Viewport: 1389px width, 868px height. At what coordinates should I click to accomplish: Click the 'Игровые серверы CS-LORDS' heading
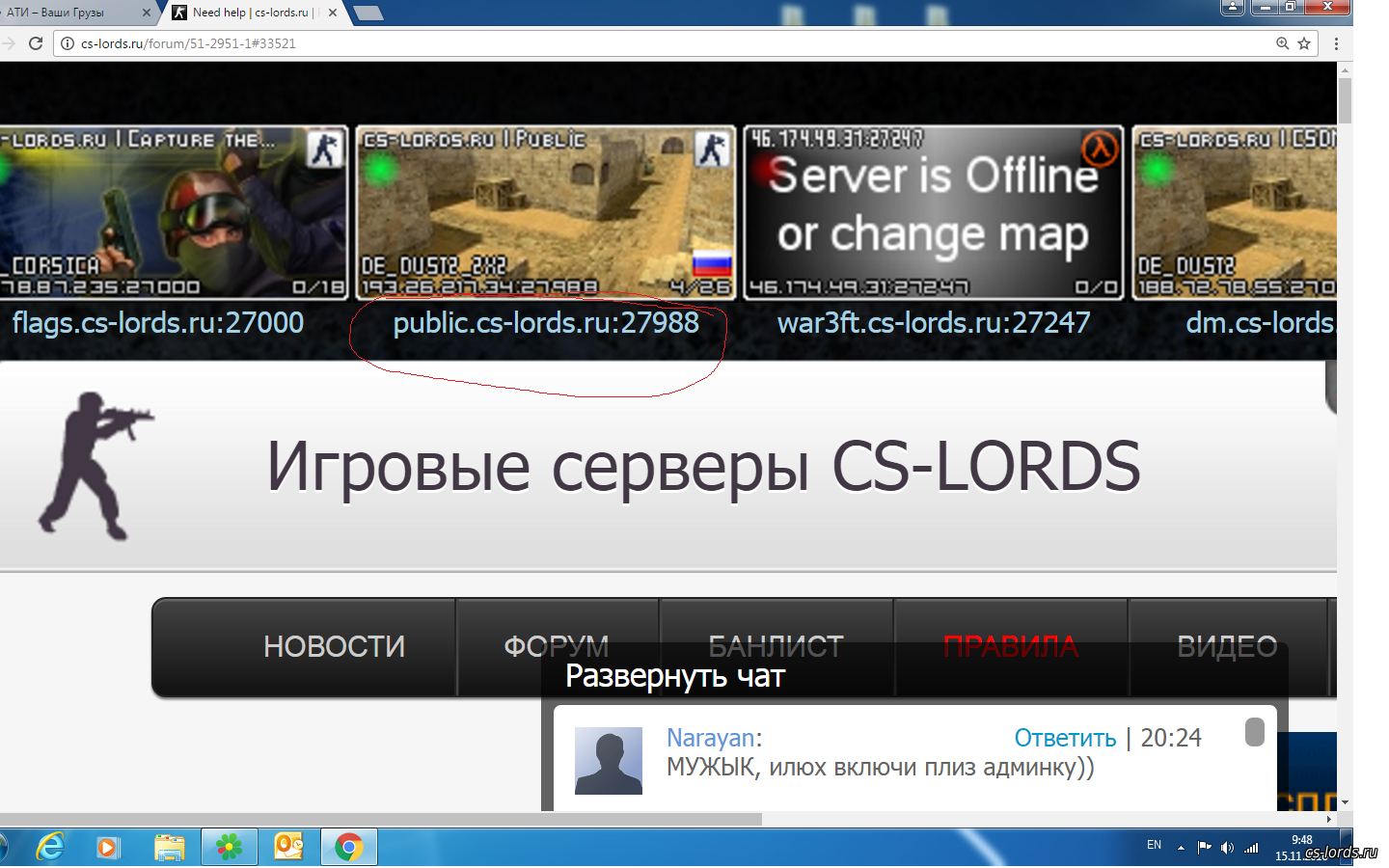pos(703,467)
